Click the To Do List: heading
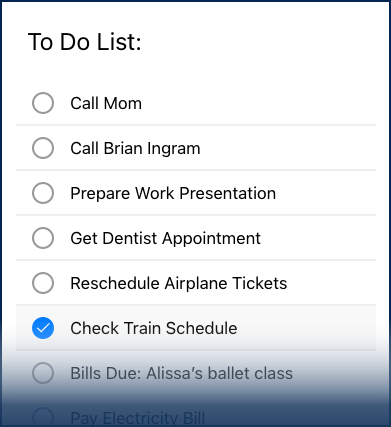The image size is (391, 427). 85,42
